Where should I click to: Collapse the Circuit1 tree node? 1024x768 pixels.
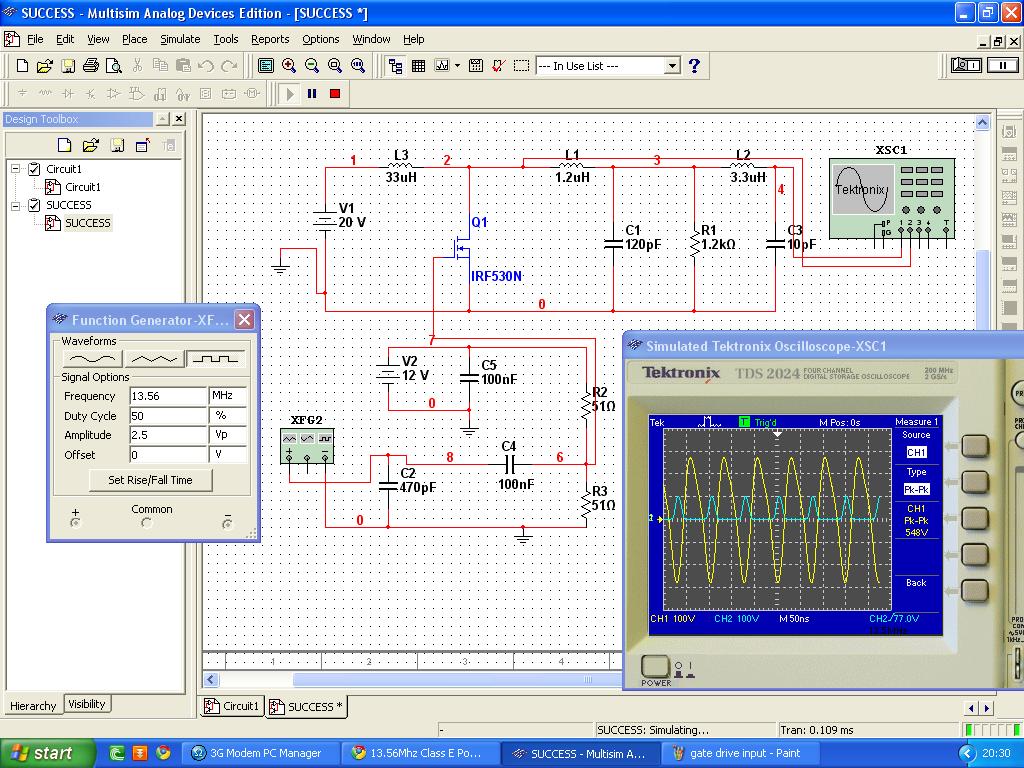coord(16,169)
